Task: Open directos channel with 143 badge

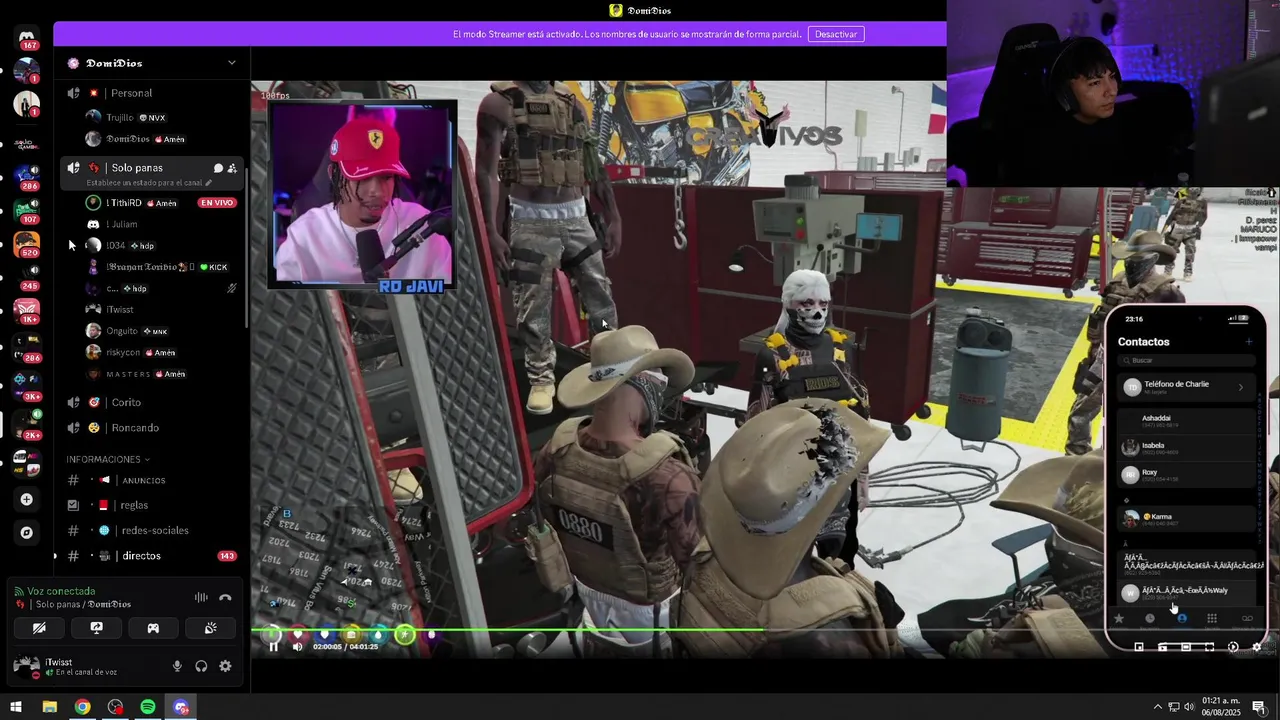Action: click(150, 556)
